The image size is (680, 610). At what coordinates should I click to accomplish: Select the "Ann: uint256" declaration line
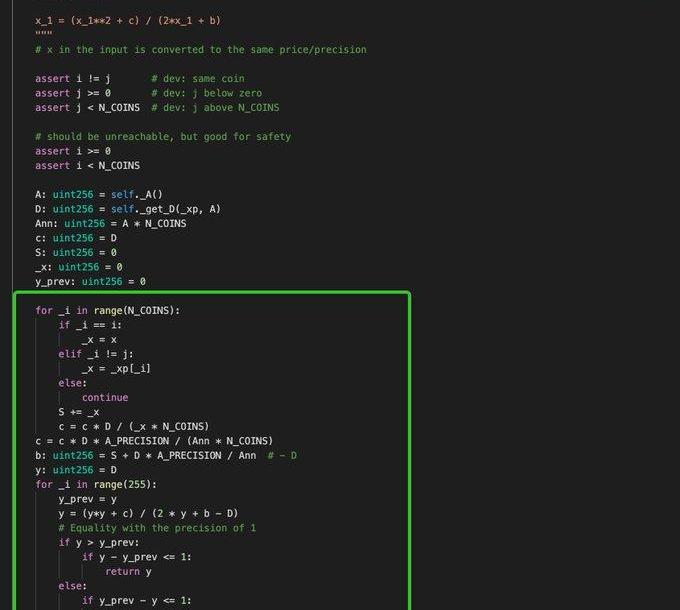[110, 223]
